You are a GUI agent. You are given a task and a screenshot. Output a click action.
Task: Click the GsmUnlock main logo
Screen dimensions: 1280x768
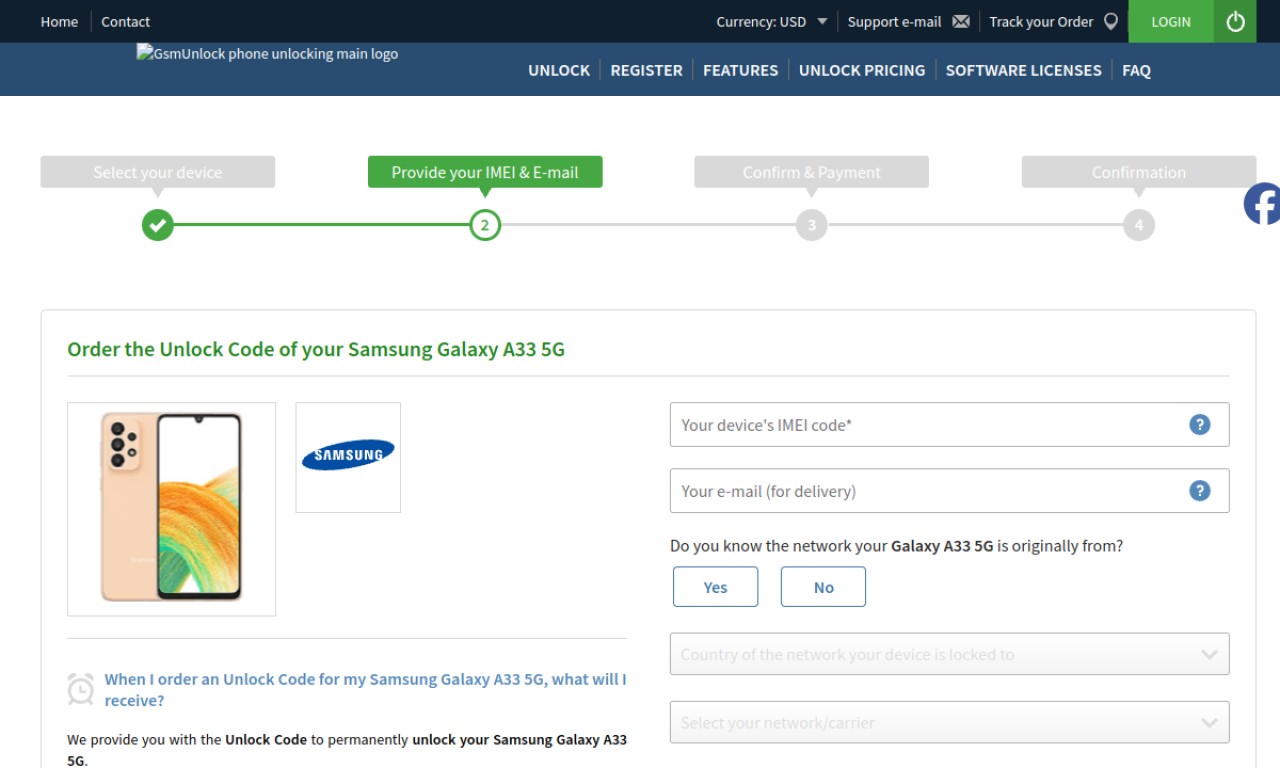click(x=267, y=54)
